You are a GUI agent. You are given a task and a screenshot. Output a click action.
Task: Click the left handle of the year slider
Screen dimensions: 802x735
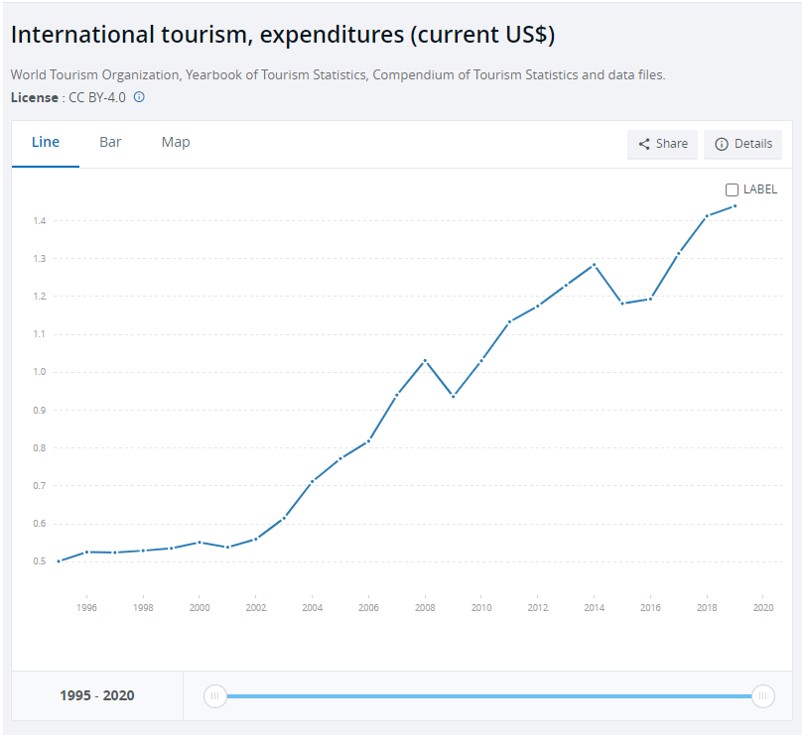click(215, 696)
